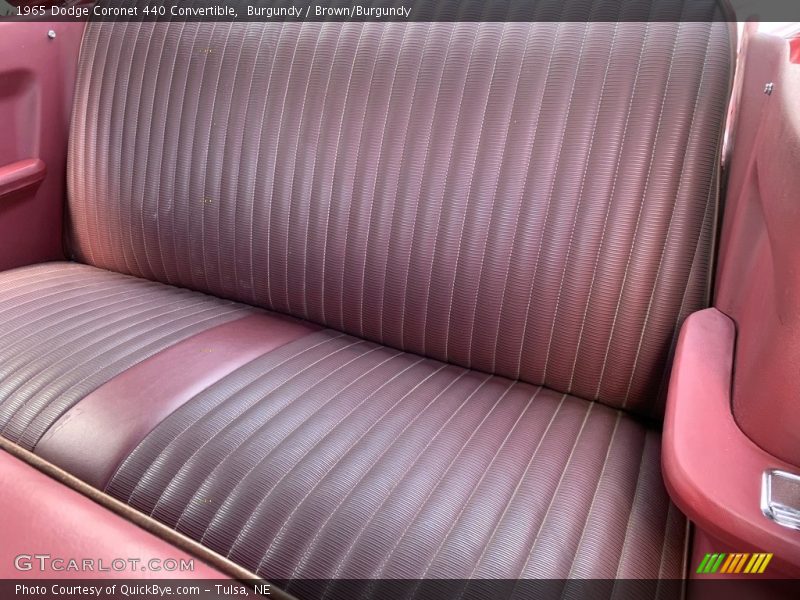The width and height of the screenshot is (800, 600).
Task: Select the Burgundy / Brown/Burgundy color label
Action: coord(330,12)
